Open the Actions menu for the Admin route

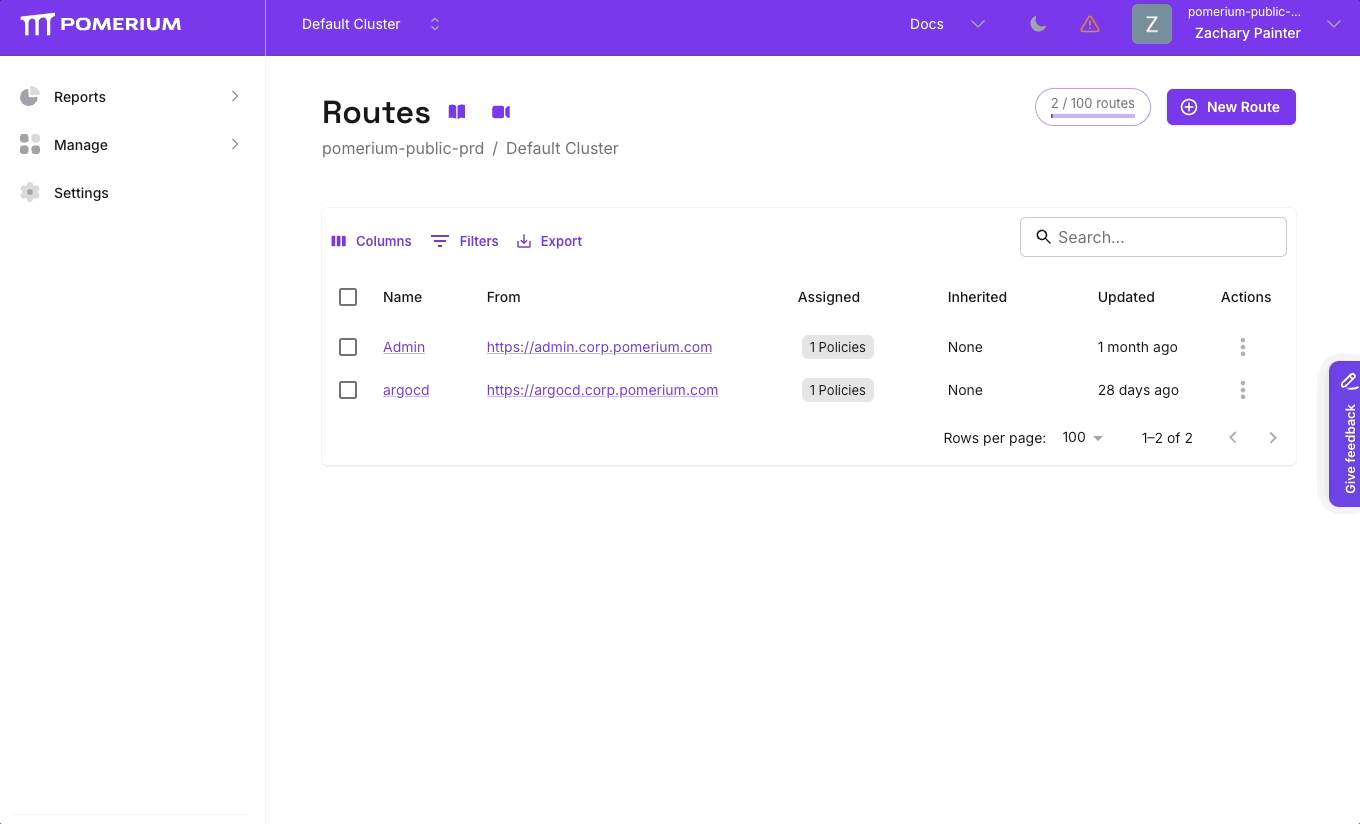(1243, 347)
